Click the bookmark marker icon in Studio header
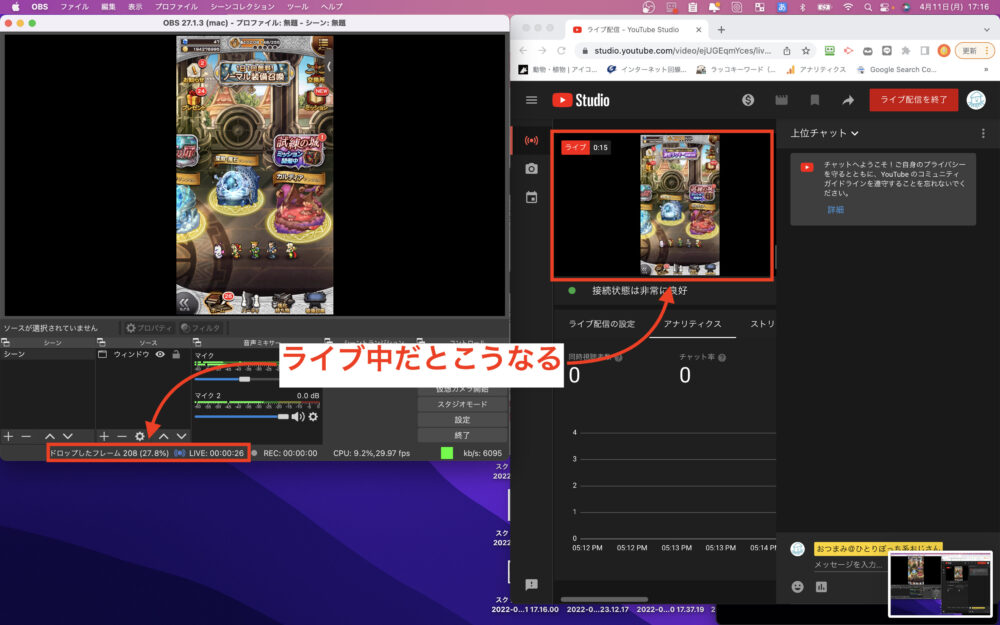1000x625 pixels. tap(814, 100)
